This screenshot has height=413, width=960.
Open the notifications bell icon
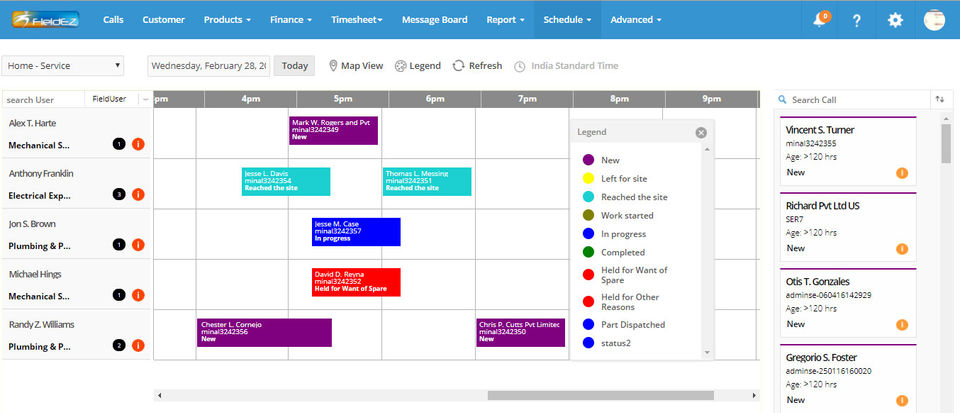pos(819,20)
